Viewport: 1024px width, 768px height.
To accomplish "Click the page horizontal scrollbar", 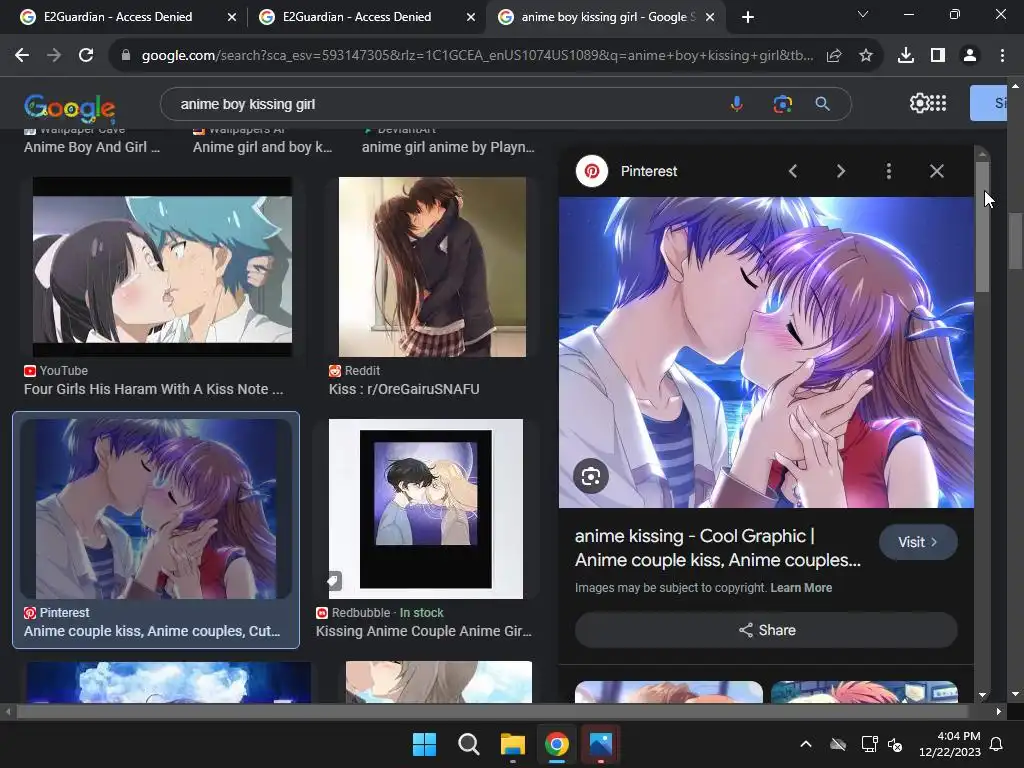I will pyautogui.click(x=494, y=712).
